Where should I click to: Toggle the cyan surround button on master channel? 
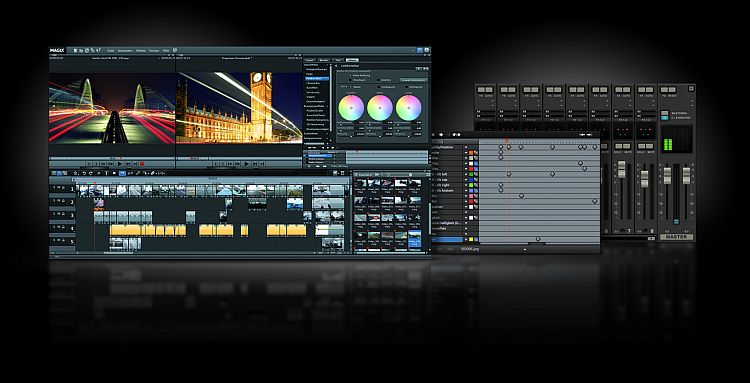[x=664, y=118]
